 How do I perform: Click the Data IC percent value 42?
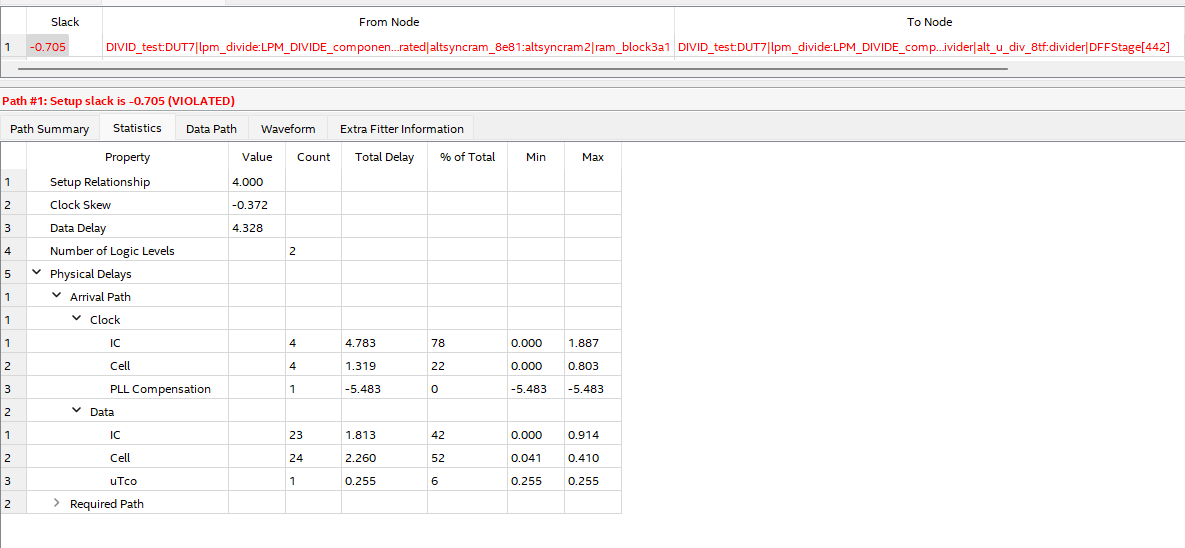(438, 435)
